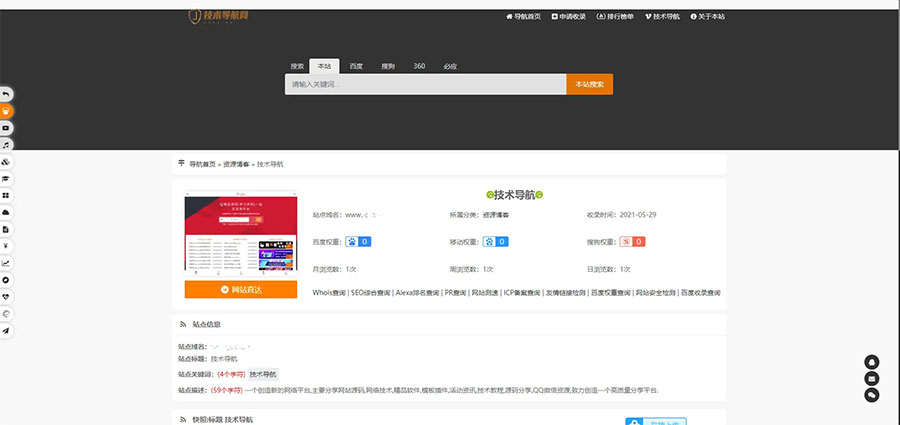
Task: Focus the keyword search input field
Action: (425, 85)
